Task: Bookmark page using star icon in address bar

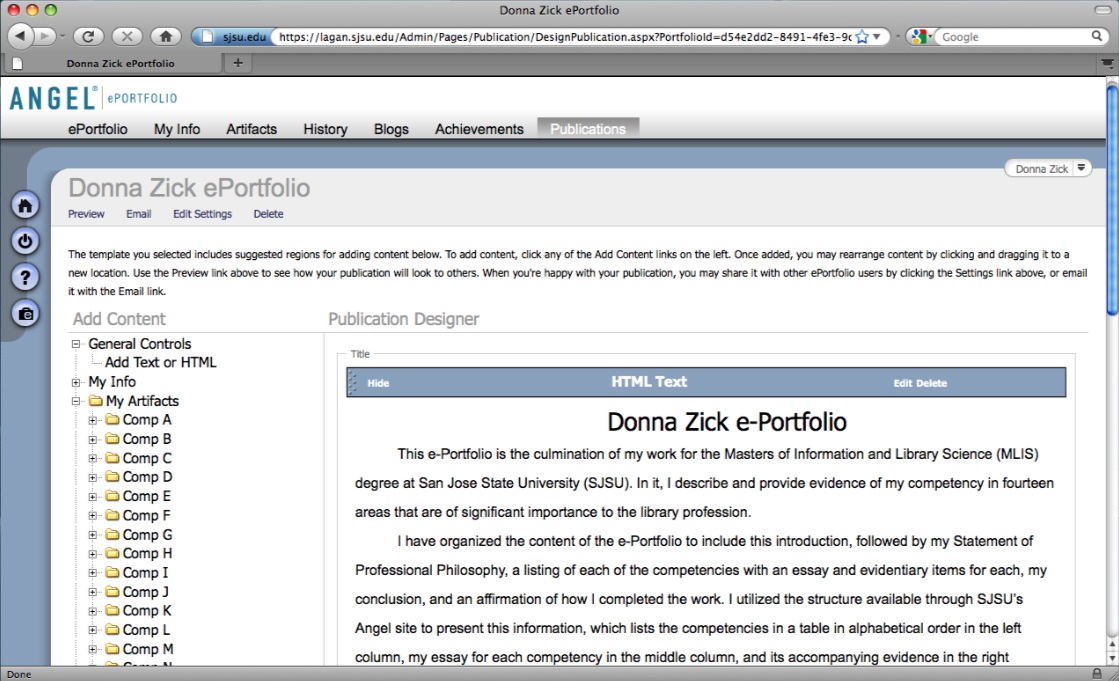Action: point(862,37)
